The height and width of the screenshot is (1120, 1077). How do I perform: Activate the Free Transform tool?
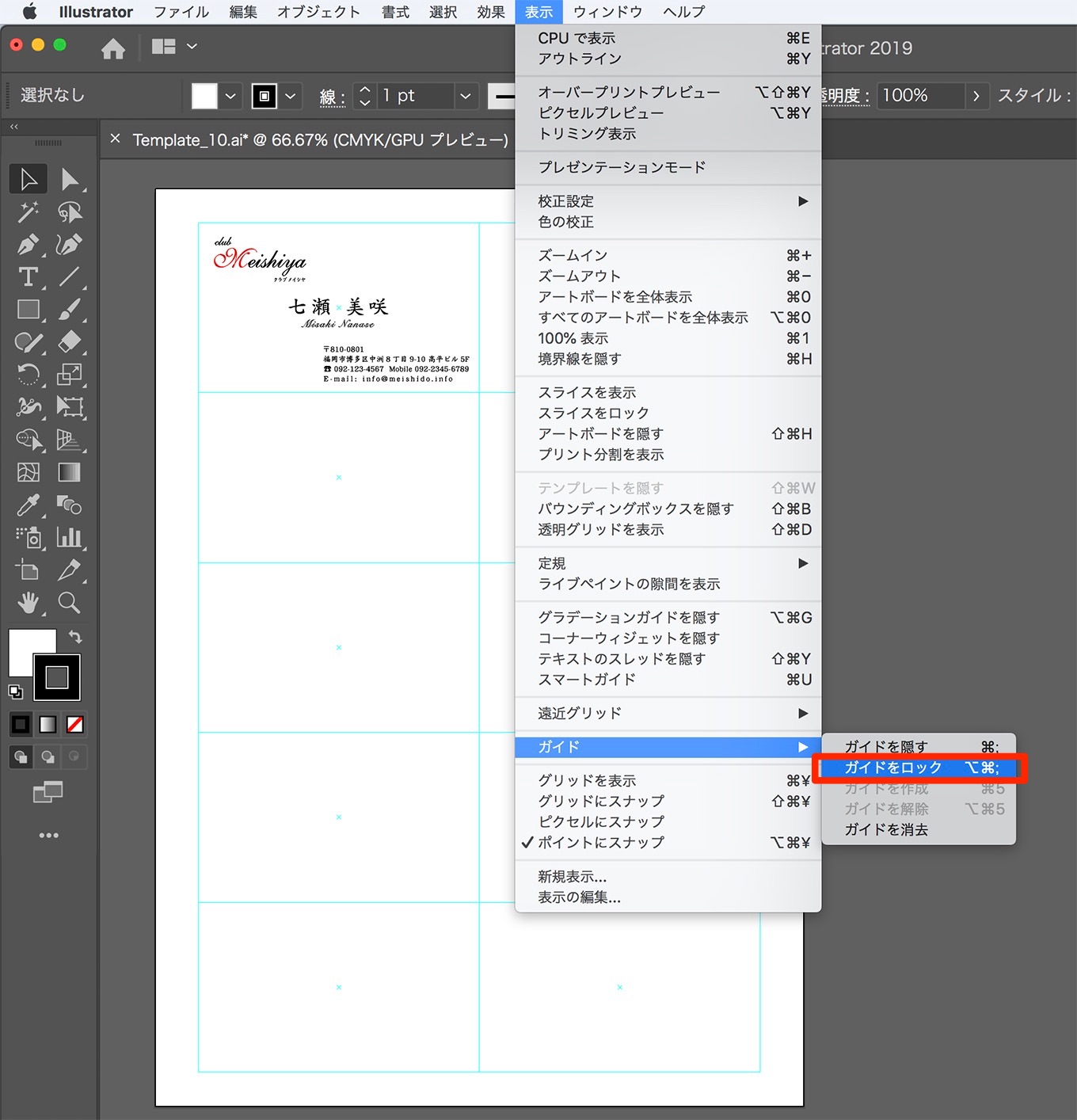pos(70,407)
